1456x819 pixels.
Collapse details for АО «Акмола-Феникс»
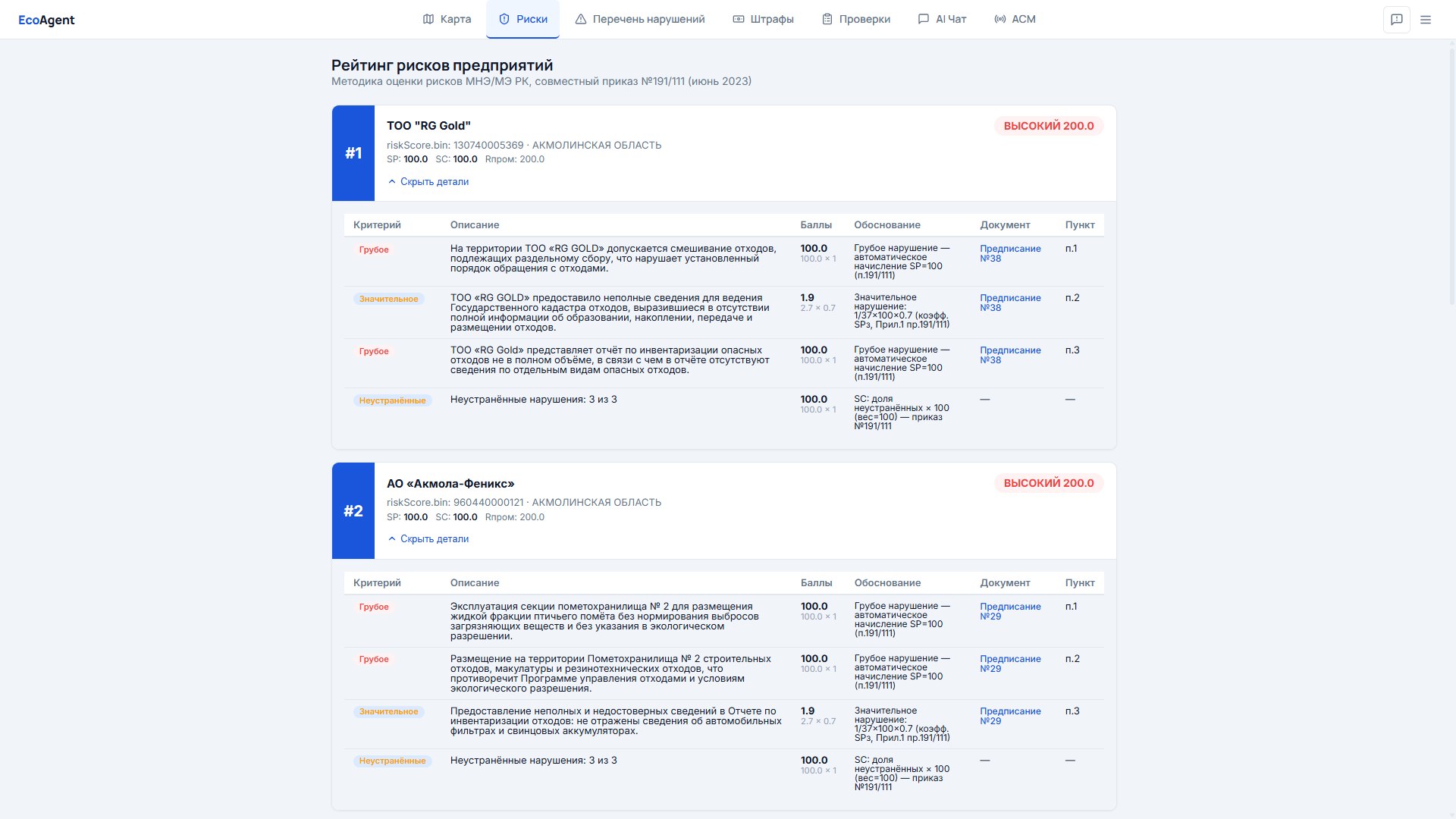(x=428, y=539)
